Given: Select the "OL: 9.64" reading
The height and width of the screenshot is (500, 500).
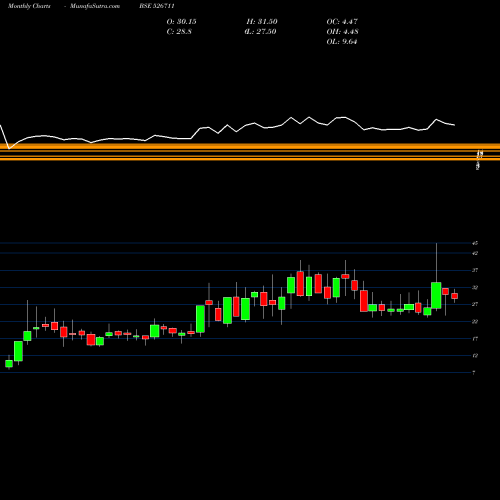Looking at the screenshot, I should 342,42.
